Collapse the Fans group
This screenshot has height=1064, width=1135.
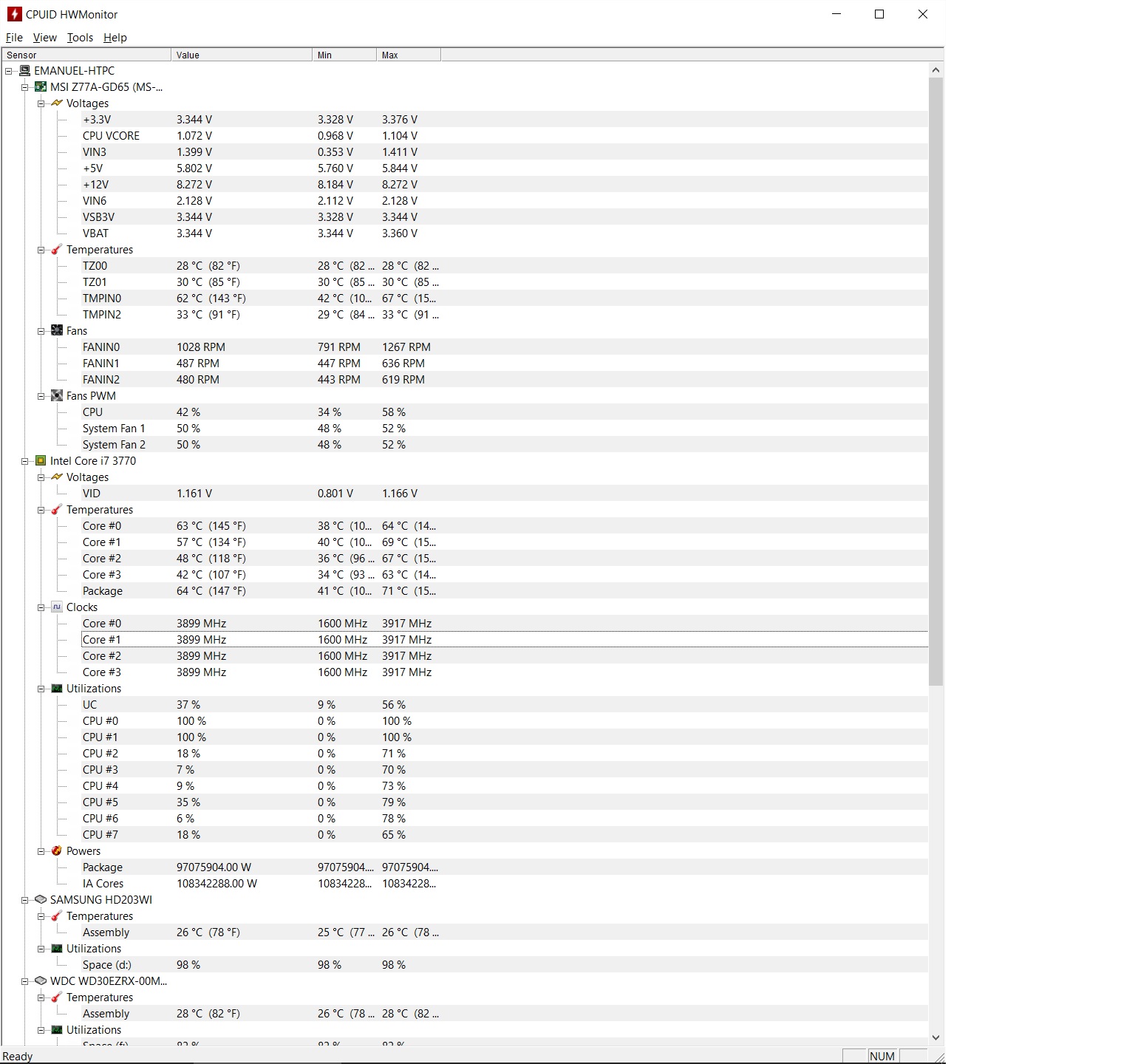41,331
